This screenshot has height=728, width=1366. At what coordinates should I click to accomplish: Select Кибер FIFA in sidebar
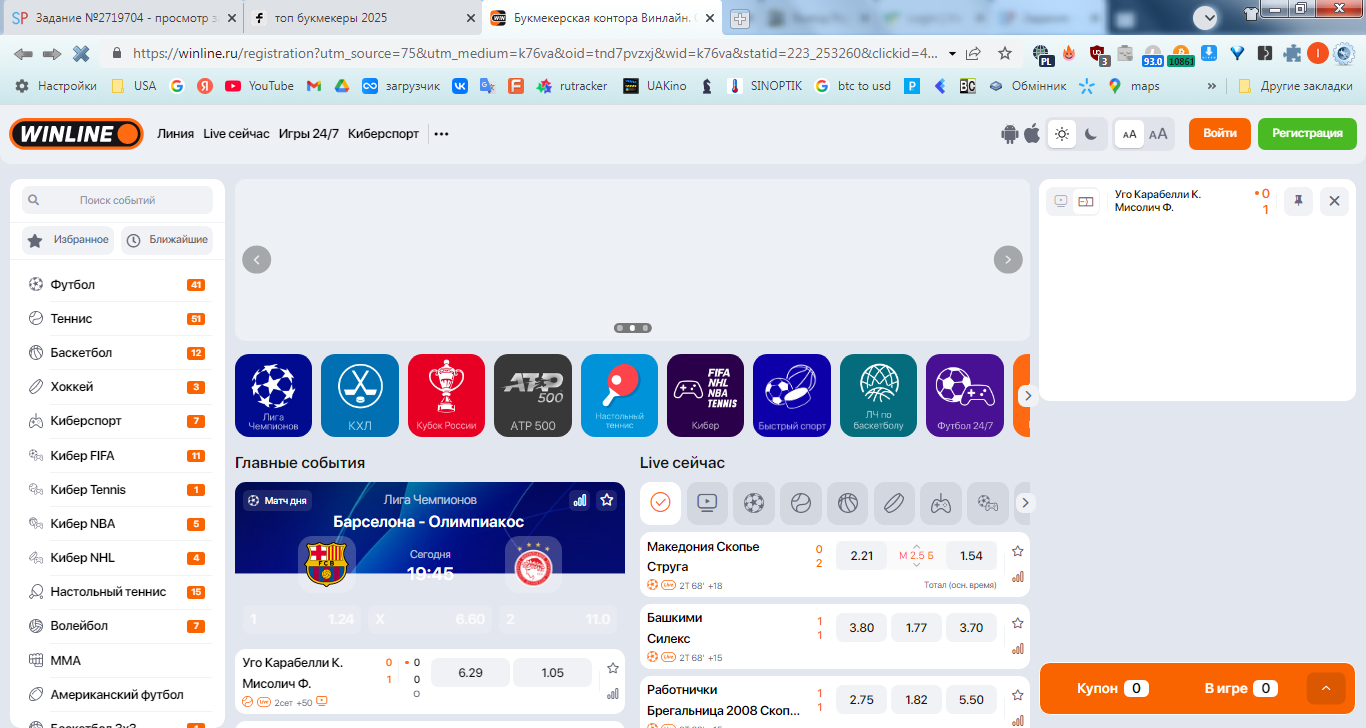coord(117,456)
